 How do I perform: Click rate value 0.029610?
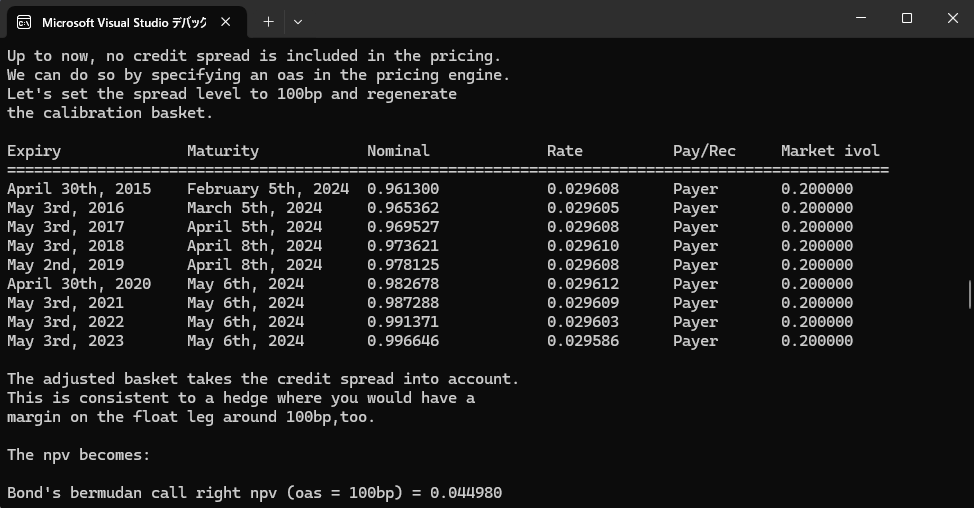coord(583,246)
